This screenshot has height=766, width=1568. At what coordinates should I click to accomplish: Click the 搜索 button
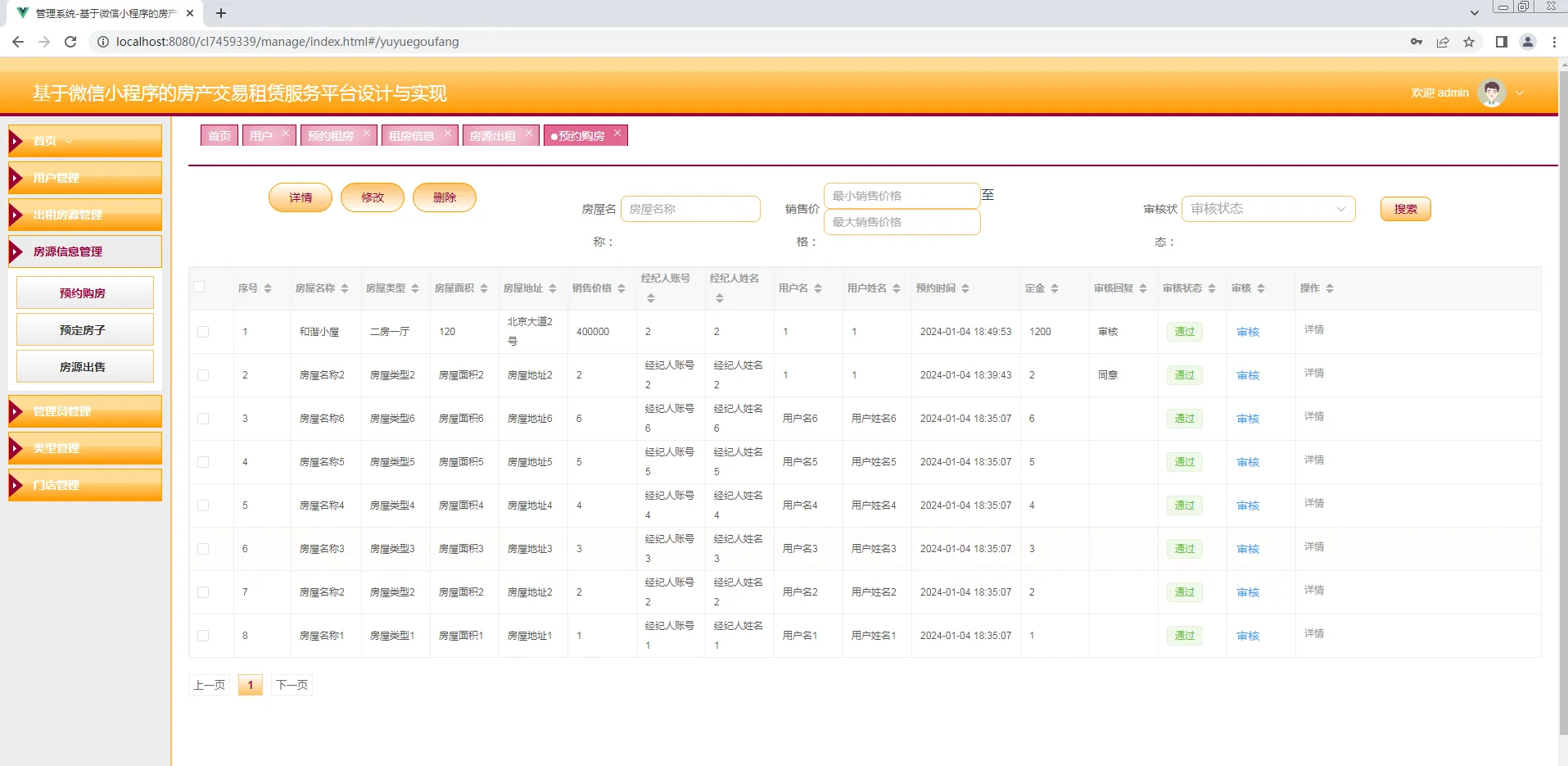(x=1406, y=209)
